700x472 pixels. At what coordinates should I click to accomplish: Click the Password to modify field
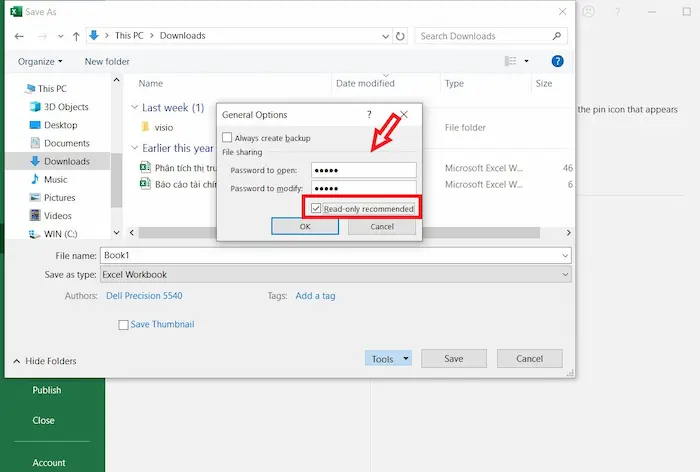(363, 188)
